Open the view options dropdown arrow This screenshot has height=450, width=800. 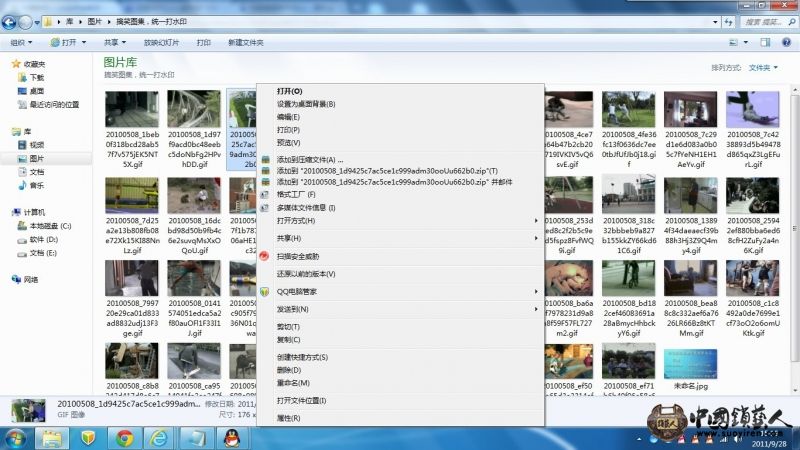(745, 42)
